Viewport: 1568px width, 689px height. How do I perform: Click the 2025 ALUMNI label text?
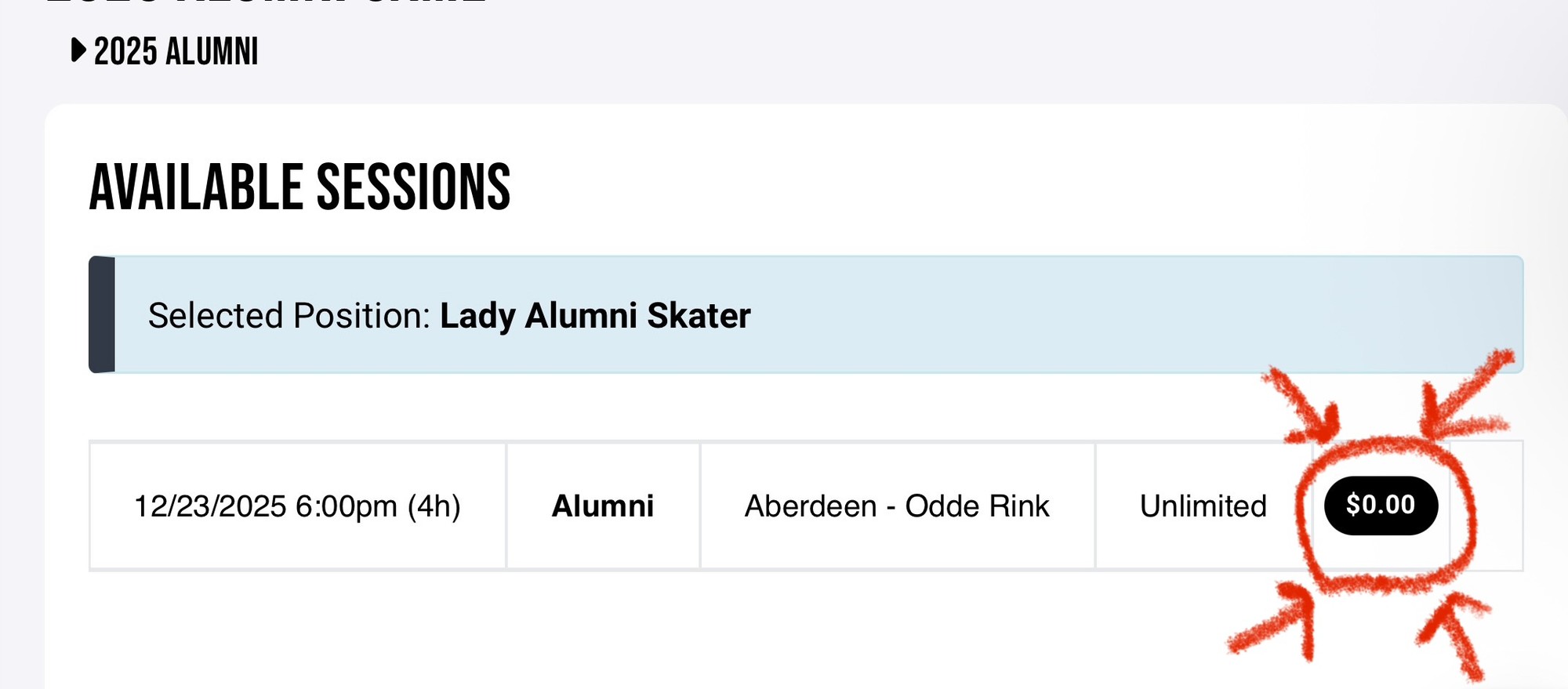176,53
